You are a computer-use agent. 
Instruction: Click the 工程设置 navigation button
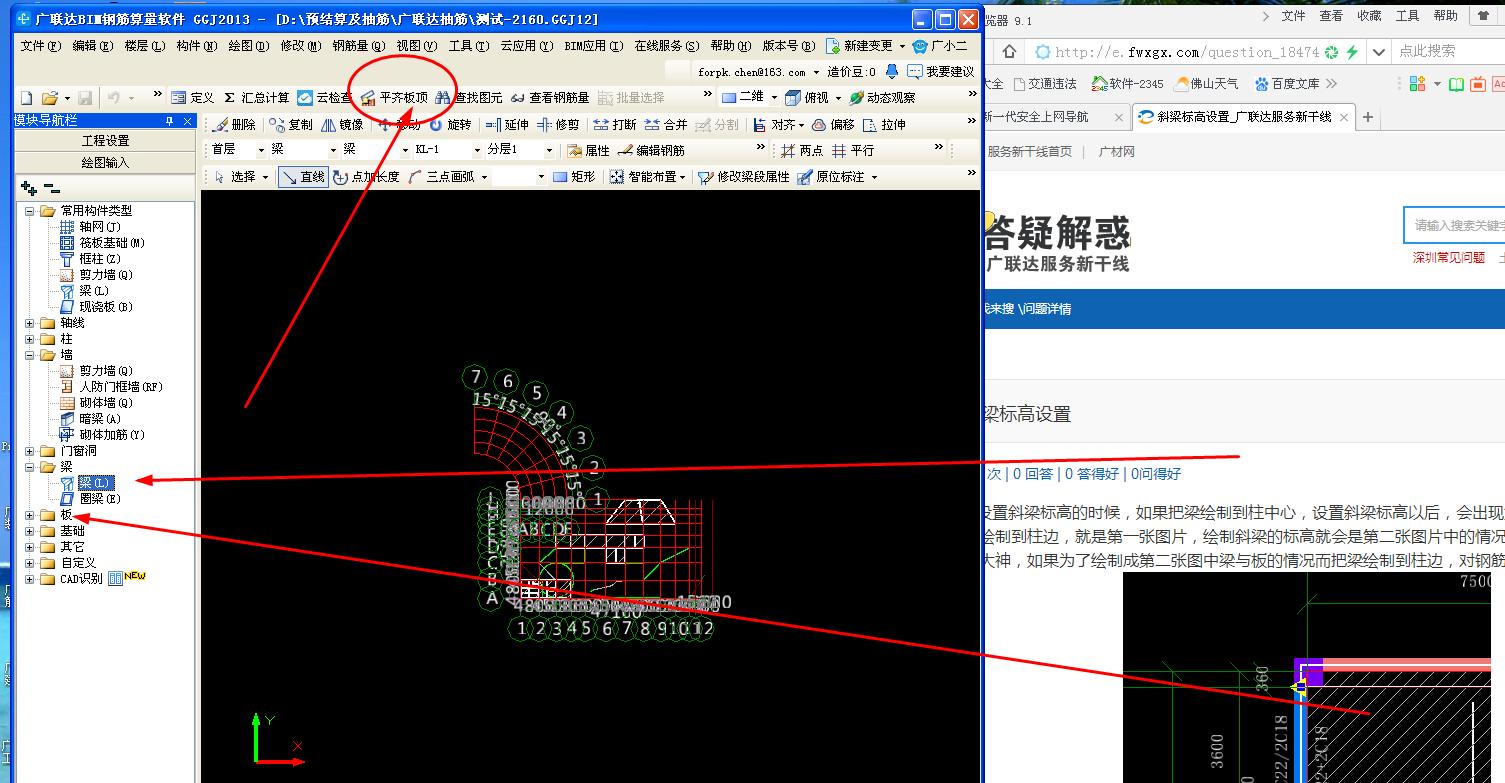105,141
